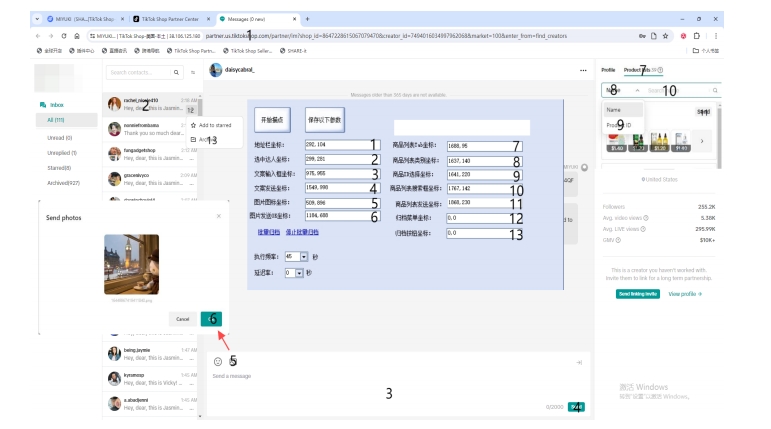
Task: Click the Avg. LIVE views help icon
Action: pos(643,229)
